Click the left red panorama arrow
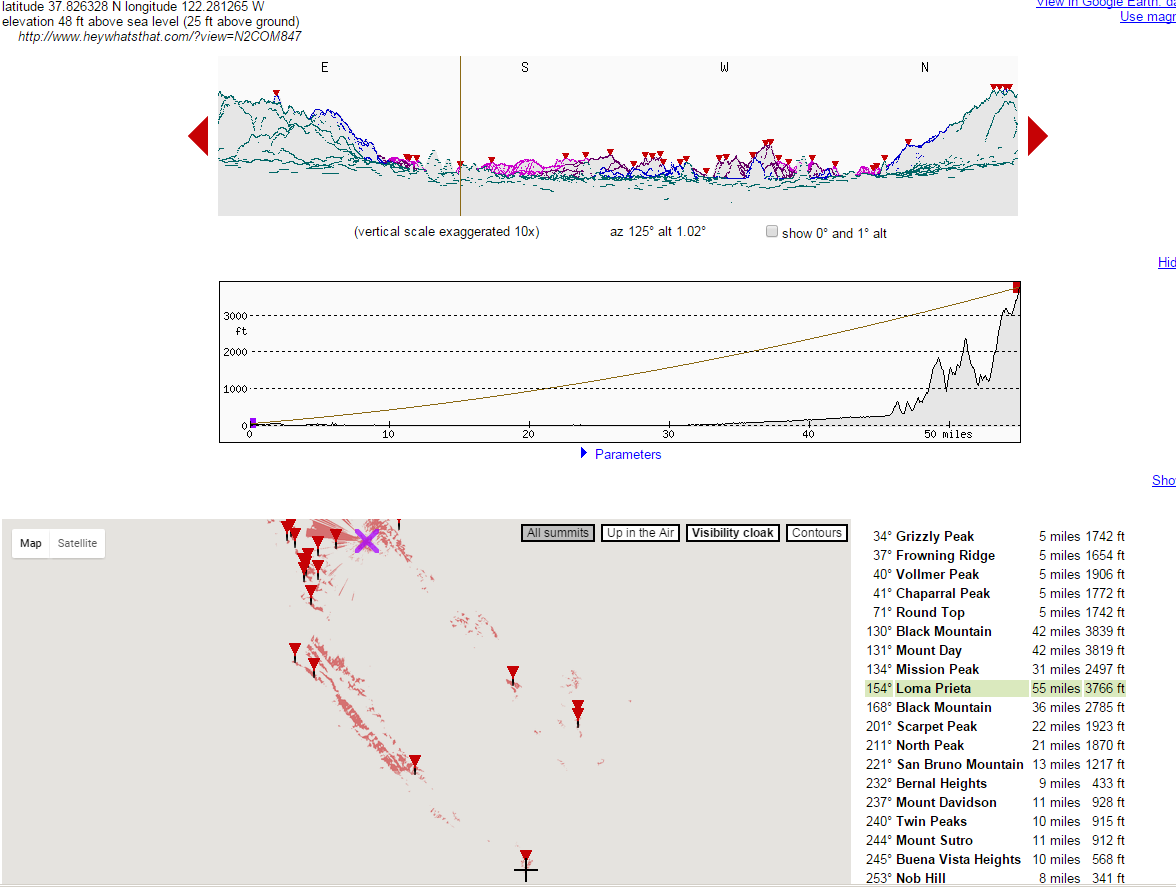The width and height of the screenshot is (1176, 887). 198,136
